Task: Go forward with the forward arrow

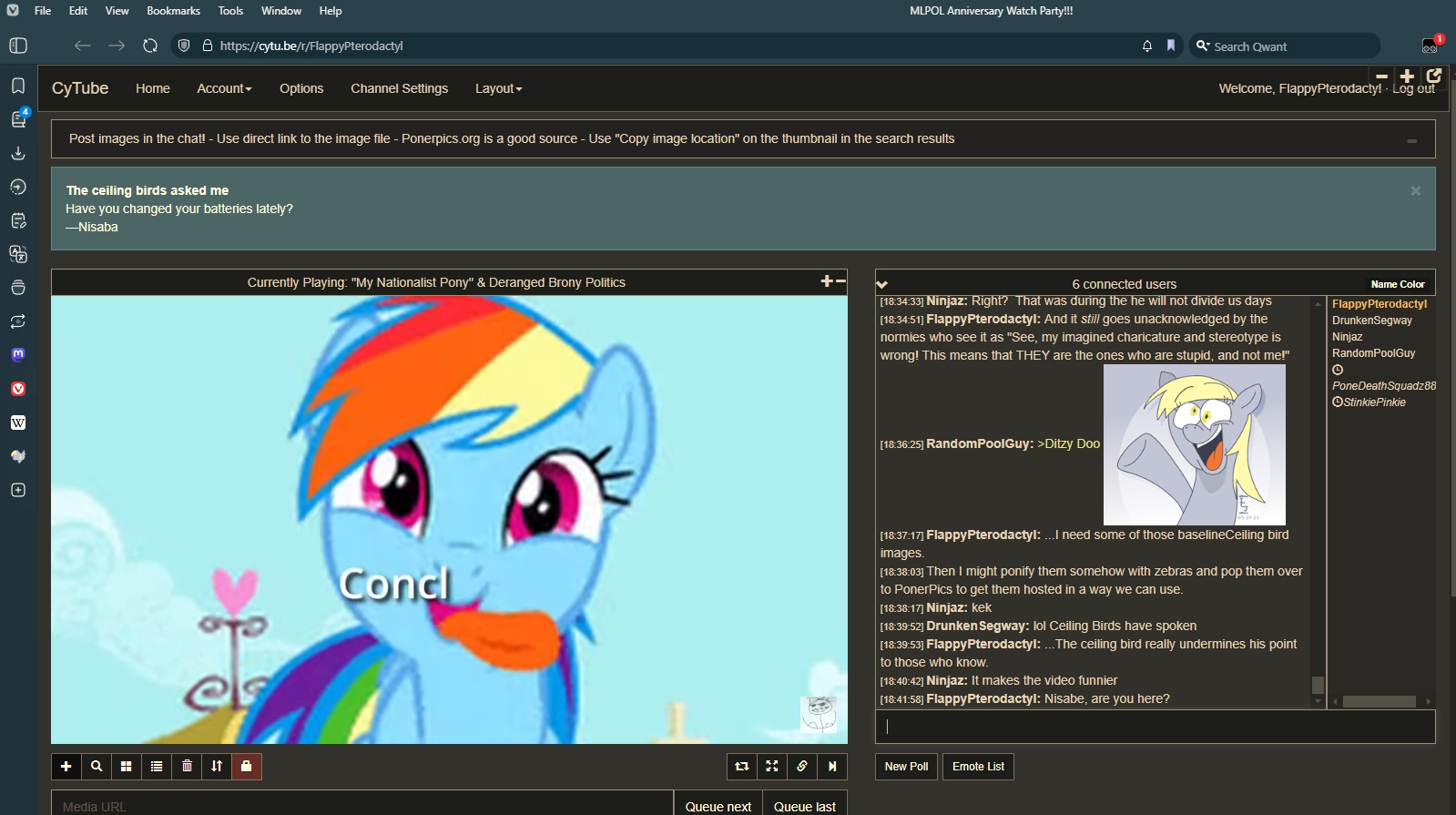Action: [117, 46]
